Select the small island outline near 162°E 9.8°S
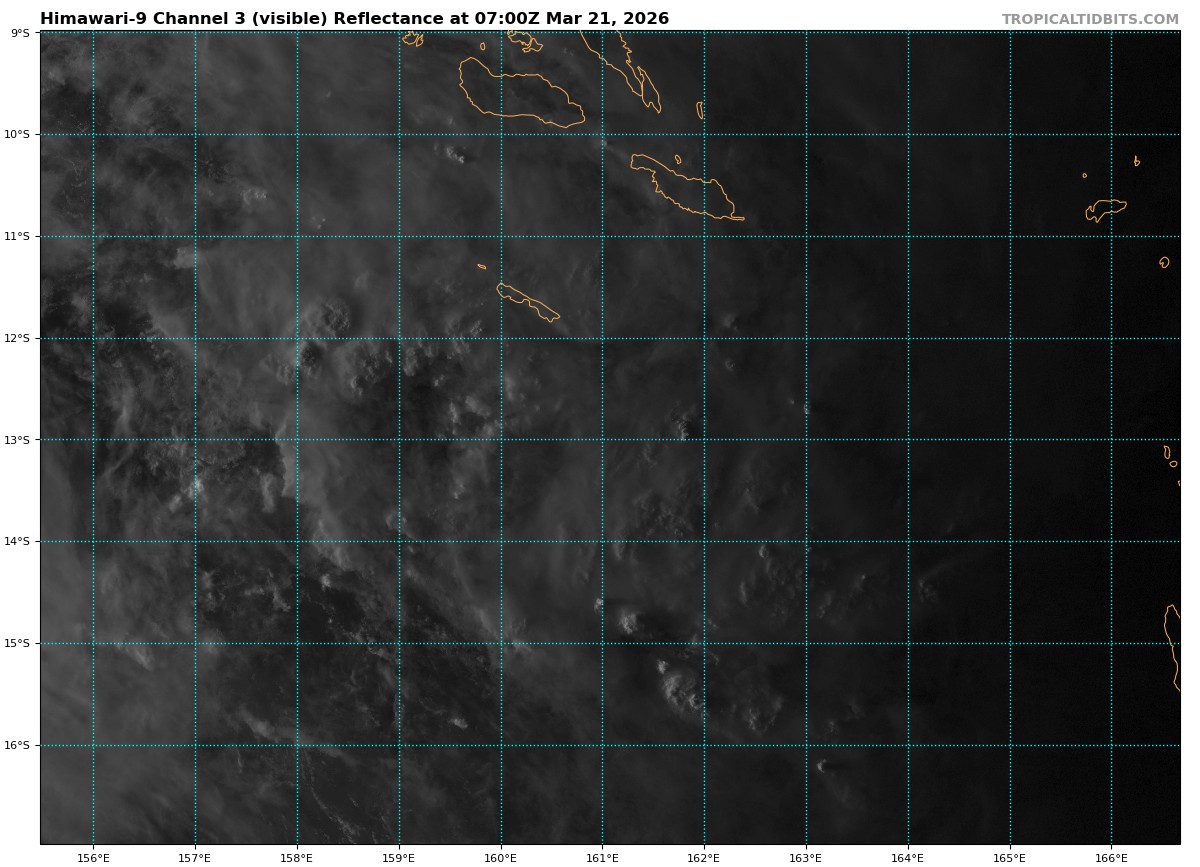The image size is (1200, 867). [700, 110]
